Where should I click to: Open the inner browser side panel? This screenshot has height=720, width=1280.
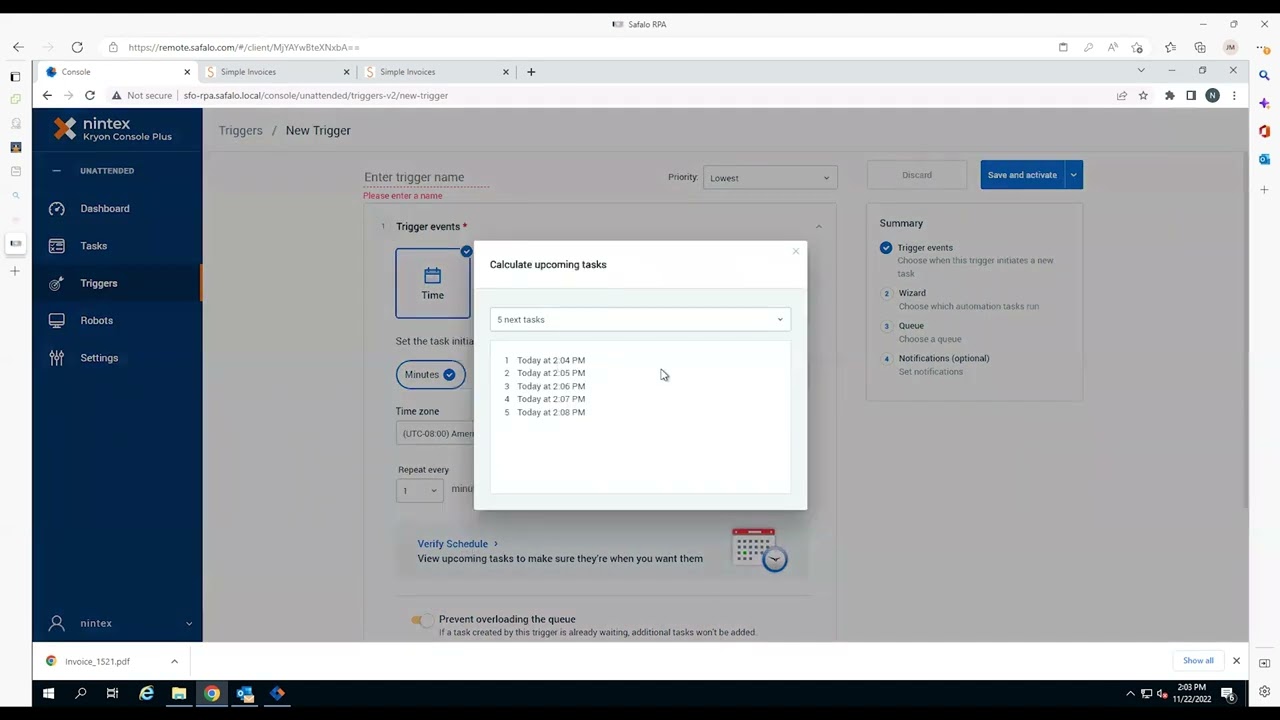click(1191, 96)
